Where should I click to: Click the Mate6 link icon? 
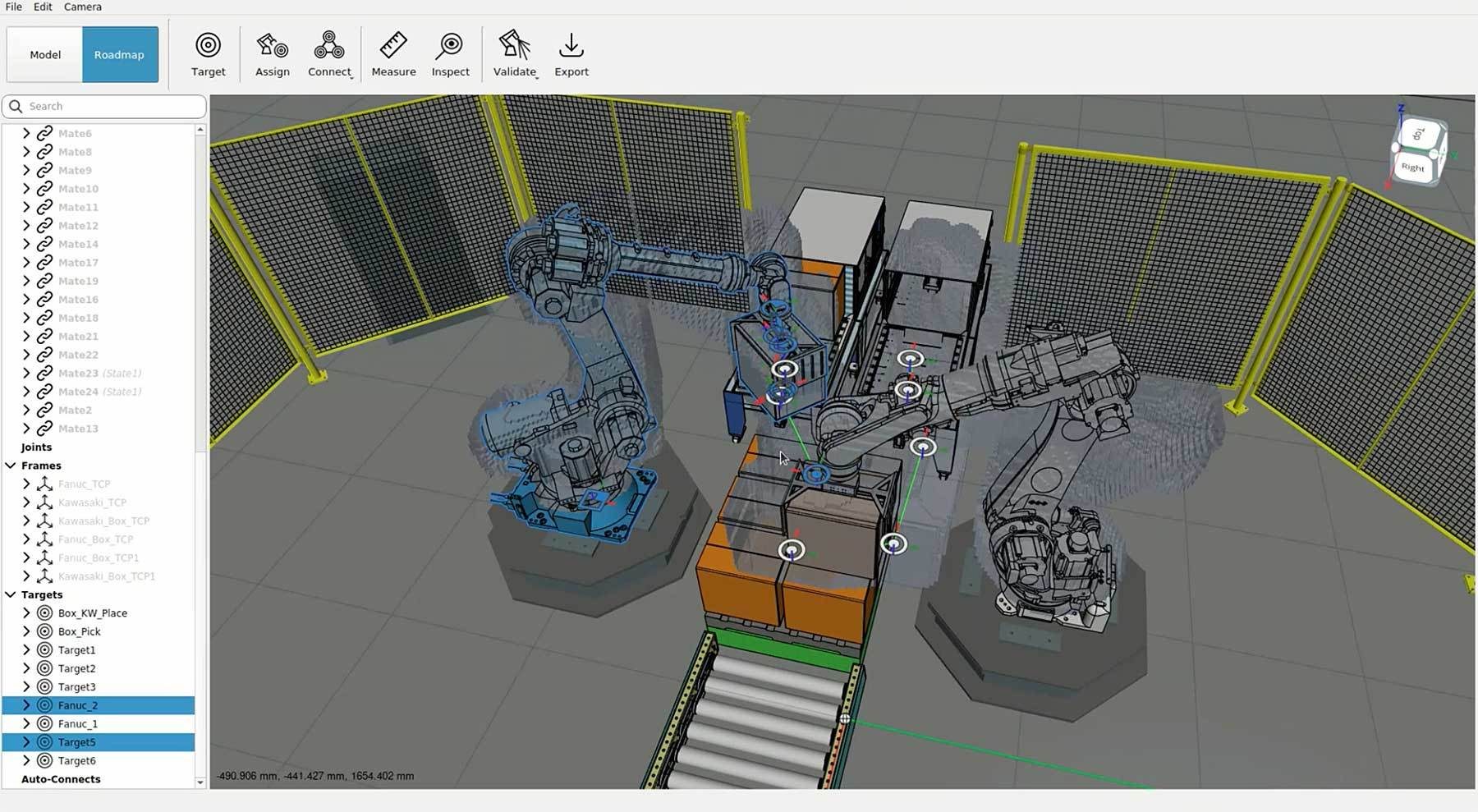point(45,133)
